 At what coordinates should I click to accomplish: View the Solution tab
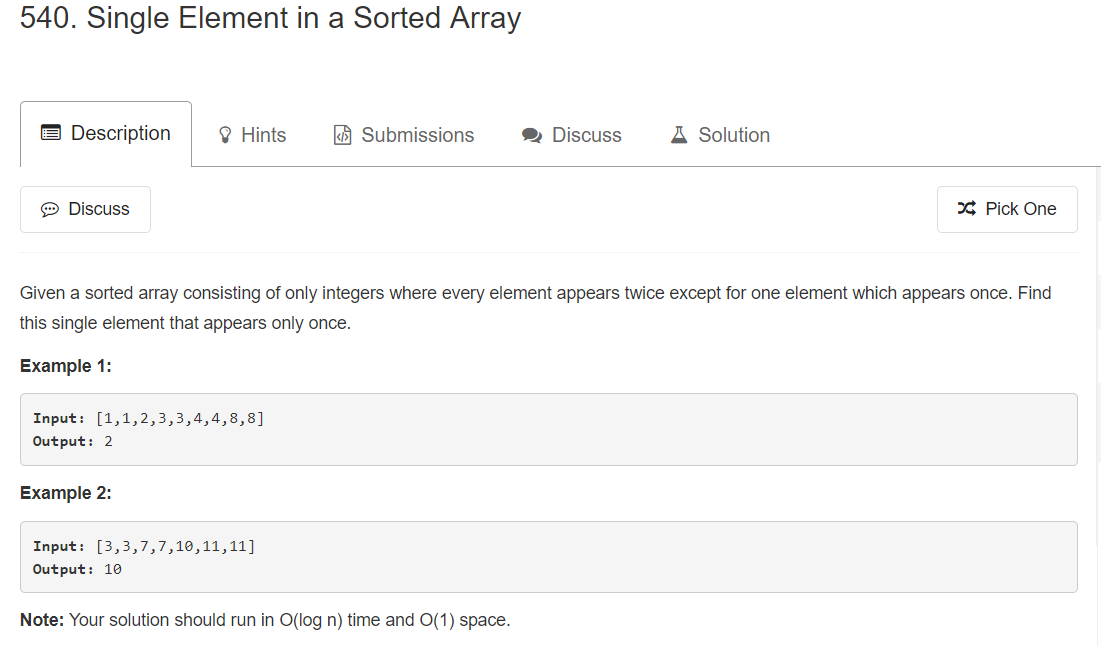720,135
